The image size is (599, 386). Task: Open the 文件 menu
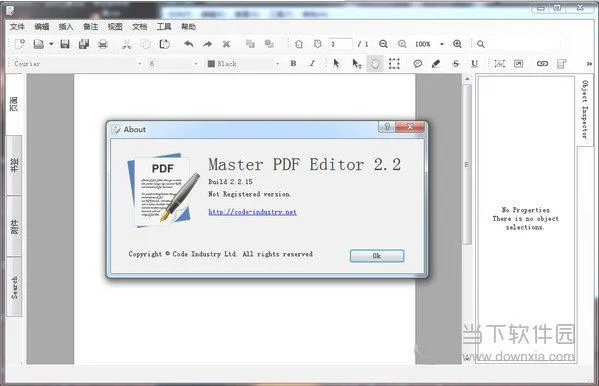coord(17,26)
